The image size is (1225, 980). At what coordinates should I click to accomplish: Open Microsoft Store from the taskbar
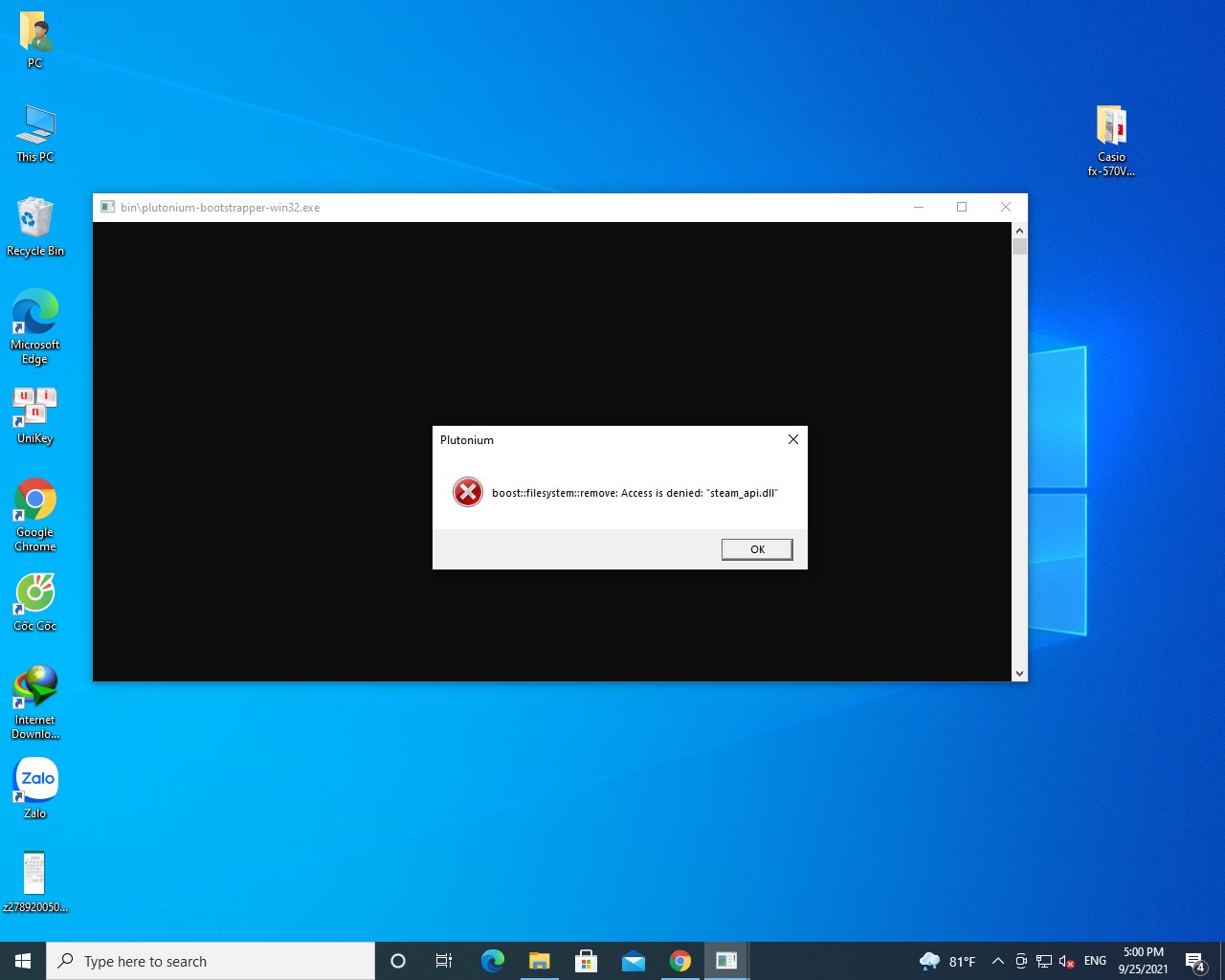pyautogui.click(x=586, y=961)
